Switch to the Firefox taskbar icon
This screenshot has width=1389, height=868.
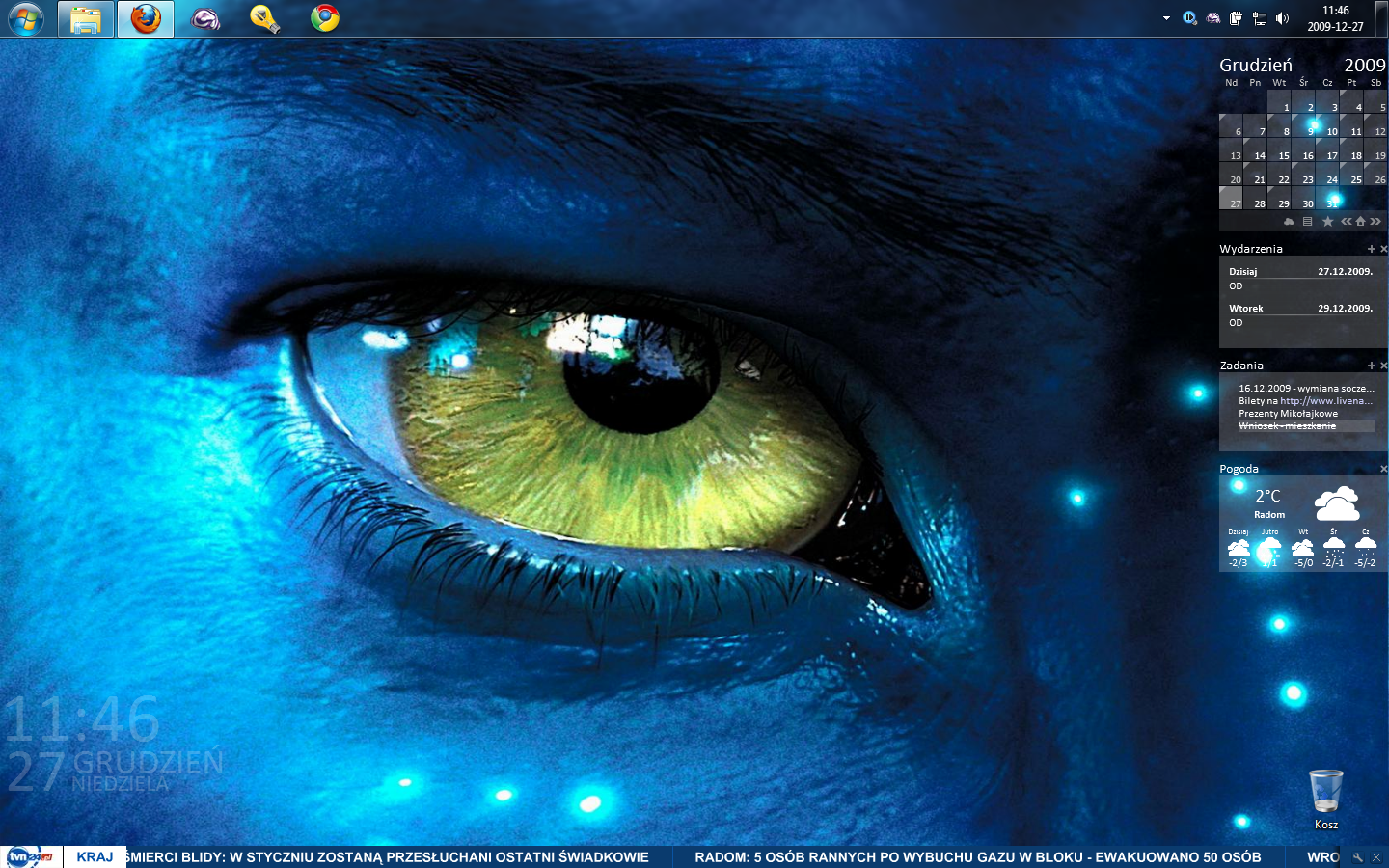pyautogui.click(x=146, y=18)
